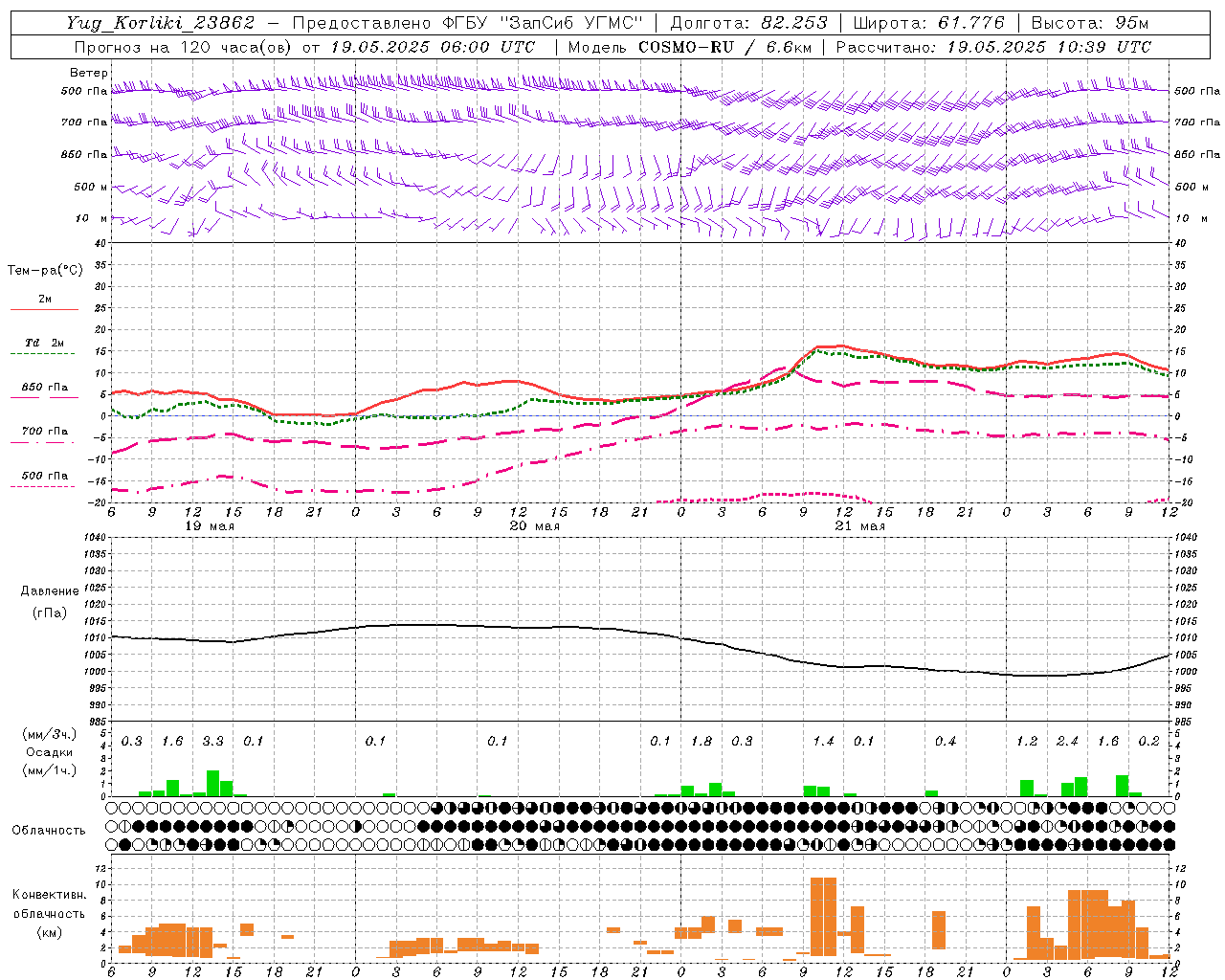Click the forecast start 19.05.2025 06:00 UTC
1225x980 pixels.
pyautogui.click(x=433, y=47)
